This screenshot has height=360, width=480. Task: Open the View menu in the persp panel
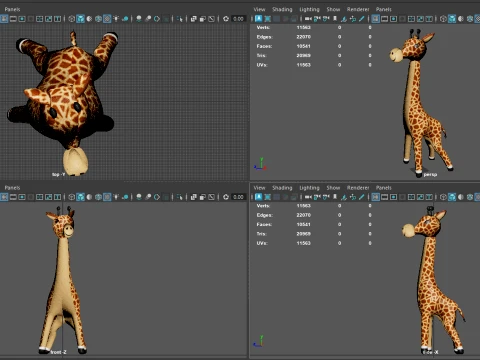point(259,9)
